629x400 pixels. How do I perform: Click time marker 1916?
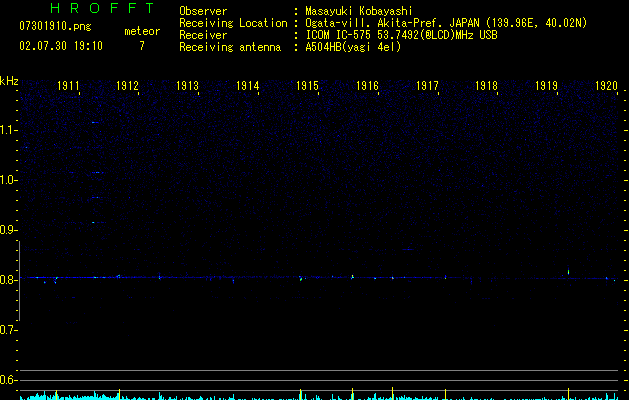click(367, 86)
